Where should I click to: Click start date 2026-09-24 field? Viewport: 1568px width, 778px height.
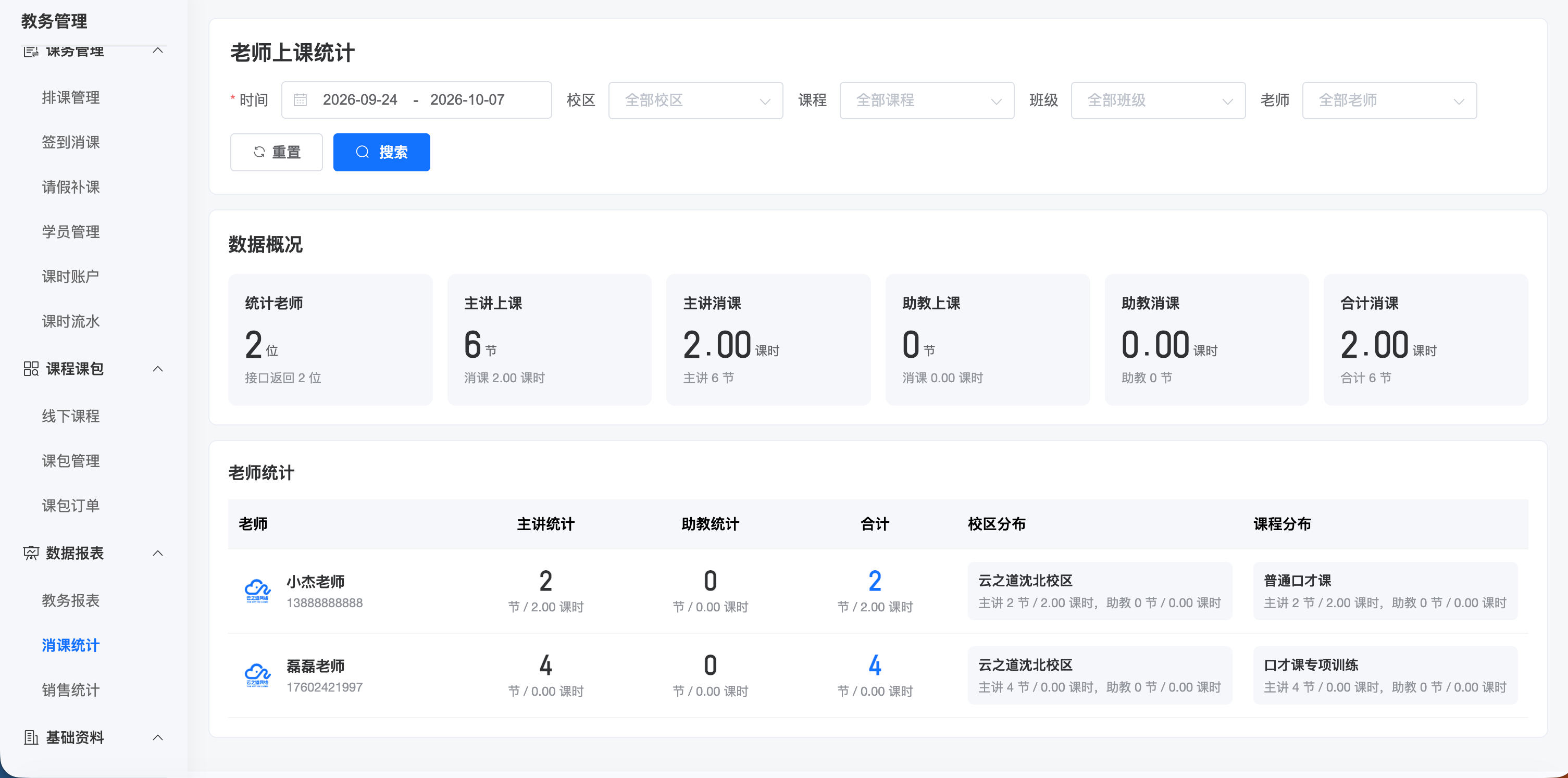pyautogui.click(x=360, y=100)
